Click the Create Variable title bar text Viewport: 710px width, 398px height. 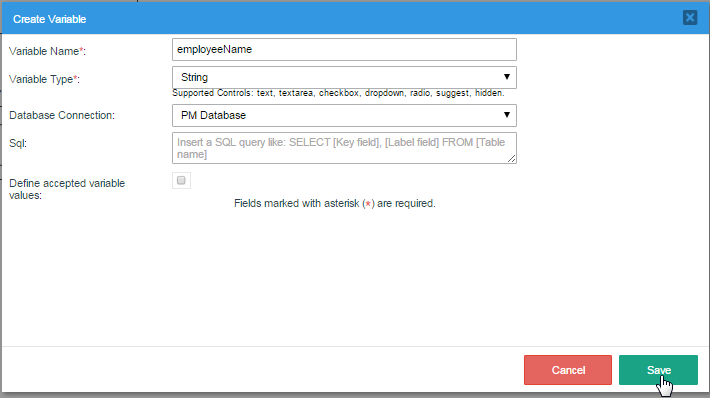[x=49, y=19]
